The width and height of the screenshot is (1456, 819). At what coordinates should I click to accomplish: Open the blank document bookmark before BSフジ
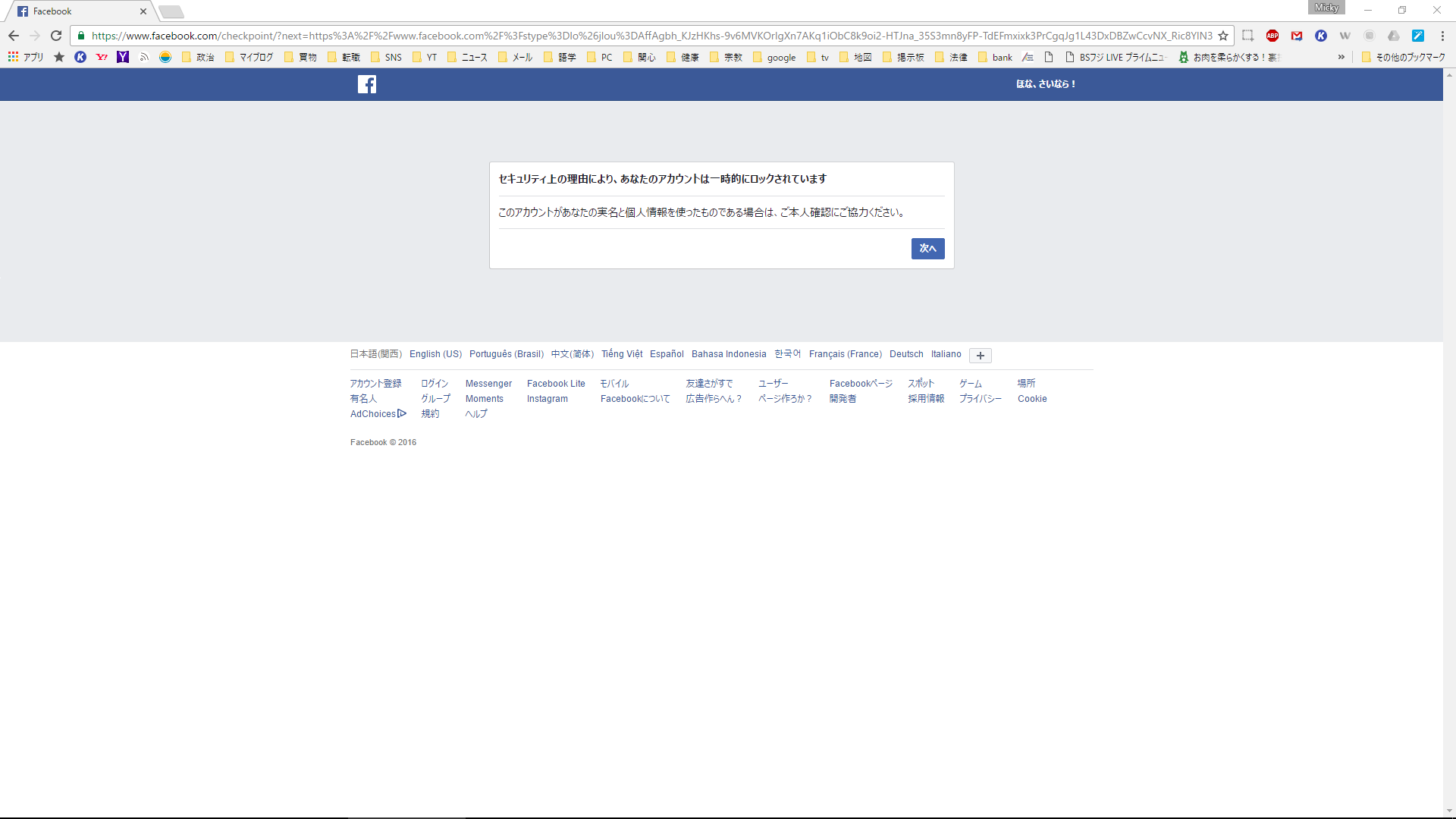coord(1049,57)
